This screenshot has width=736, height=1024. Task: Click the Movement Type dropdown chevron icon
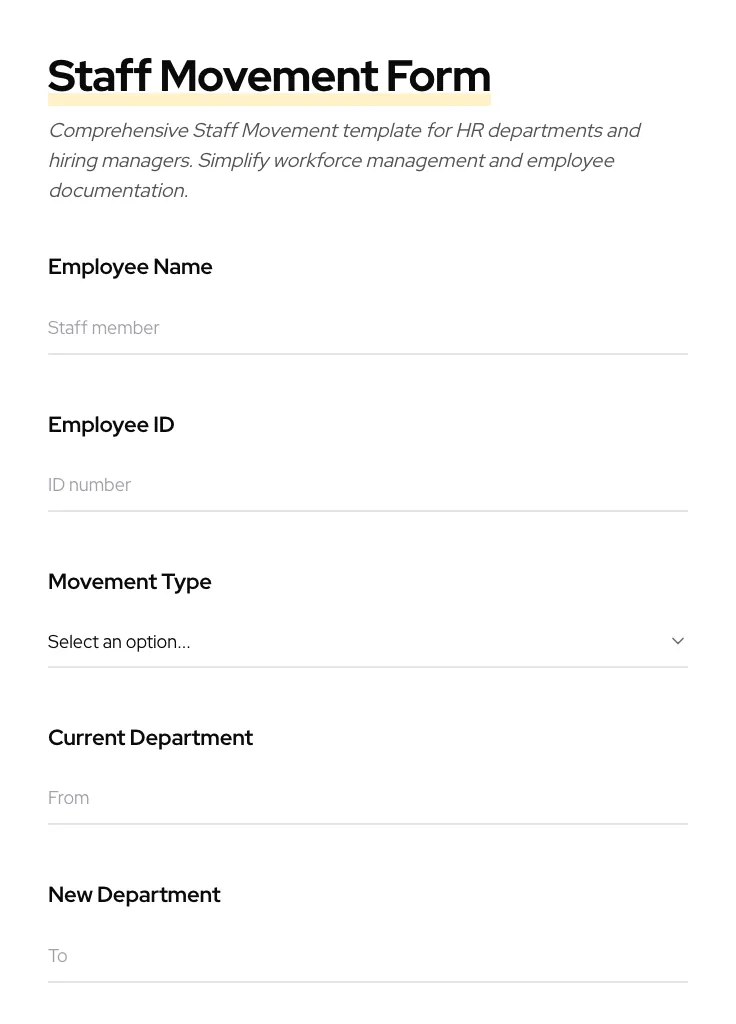(x=677, y=641)
